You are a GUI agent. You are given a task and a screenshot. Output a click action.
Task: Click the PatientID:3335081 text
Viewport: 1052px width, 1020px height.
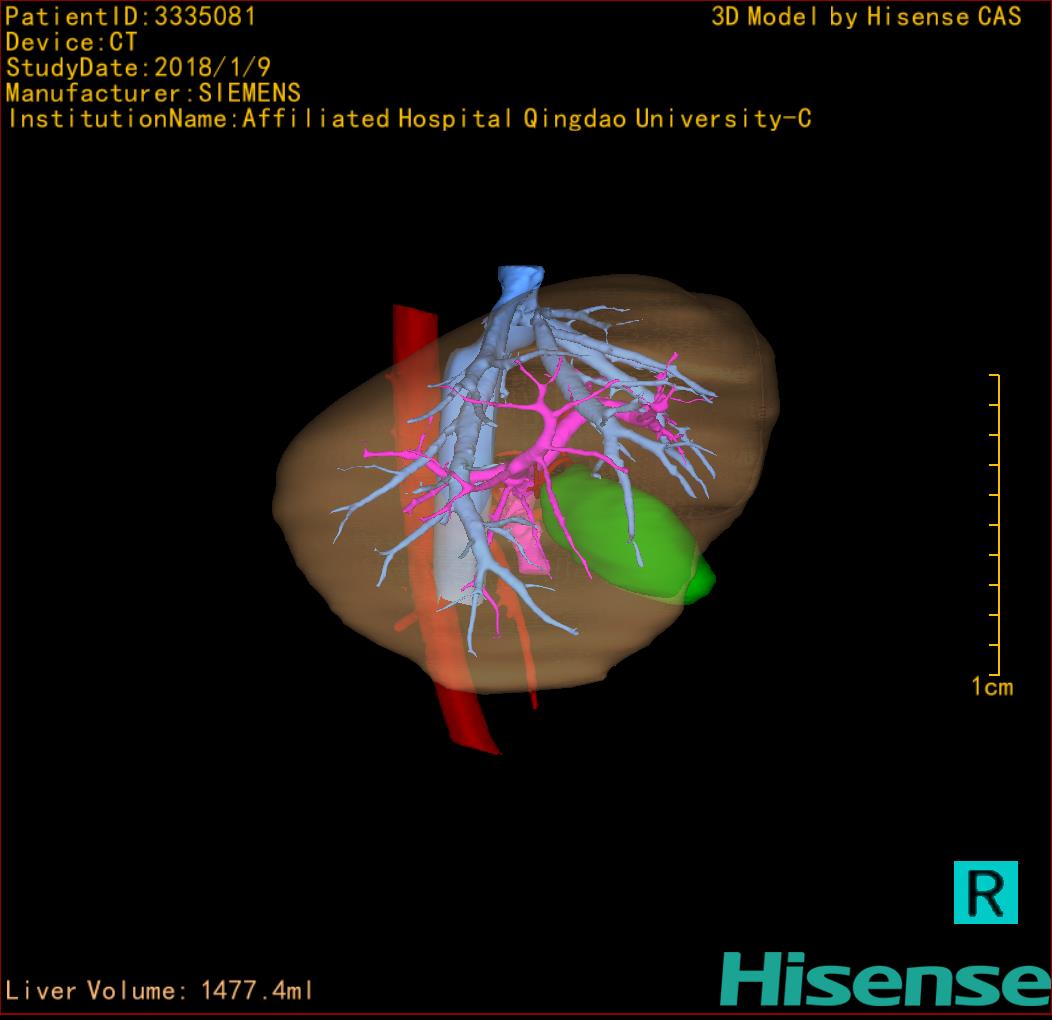click(131, 16)
